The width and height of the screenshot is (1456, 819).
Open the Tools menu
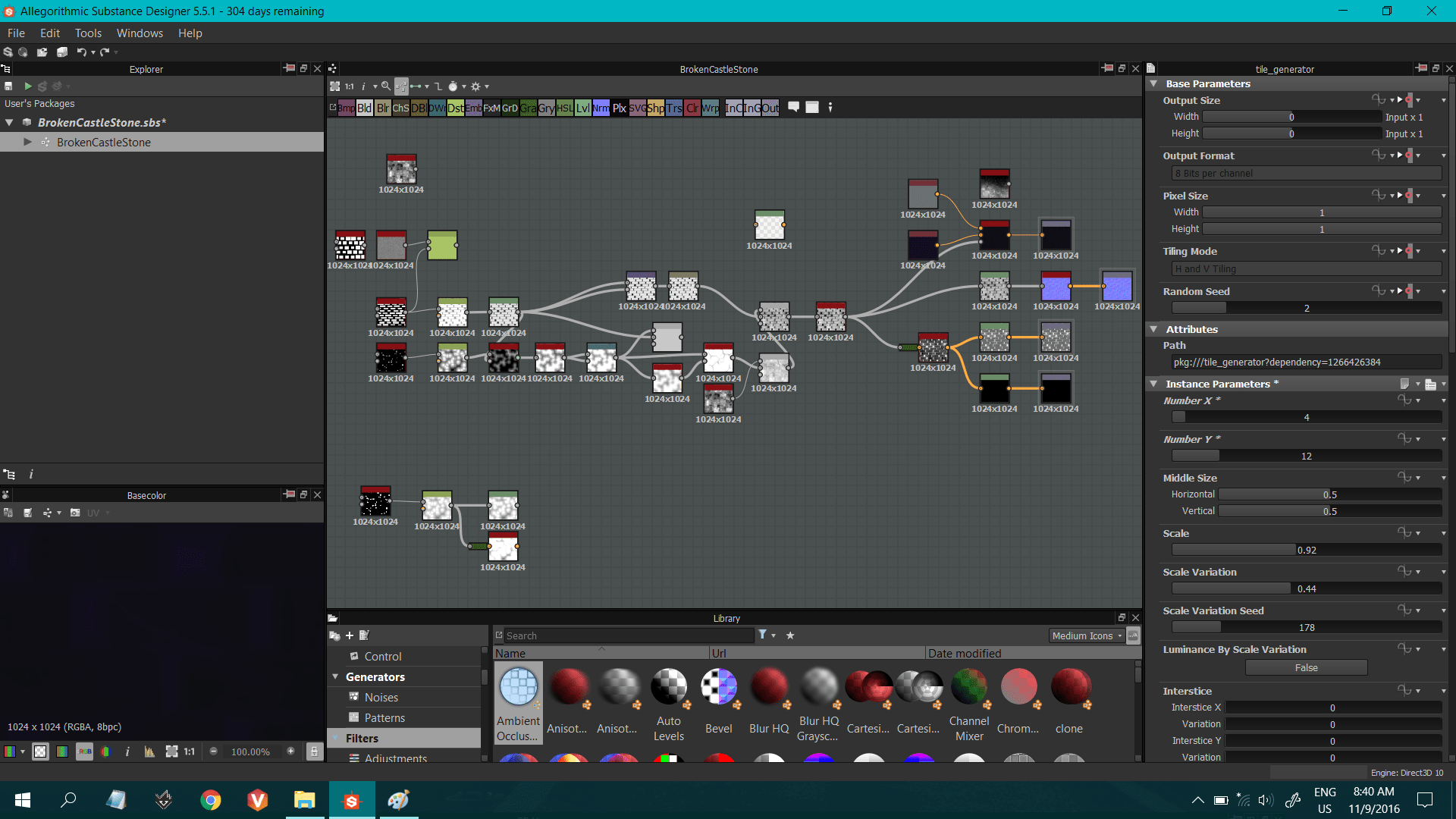[88, 33]
